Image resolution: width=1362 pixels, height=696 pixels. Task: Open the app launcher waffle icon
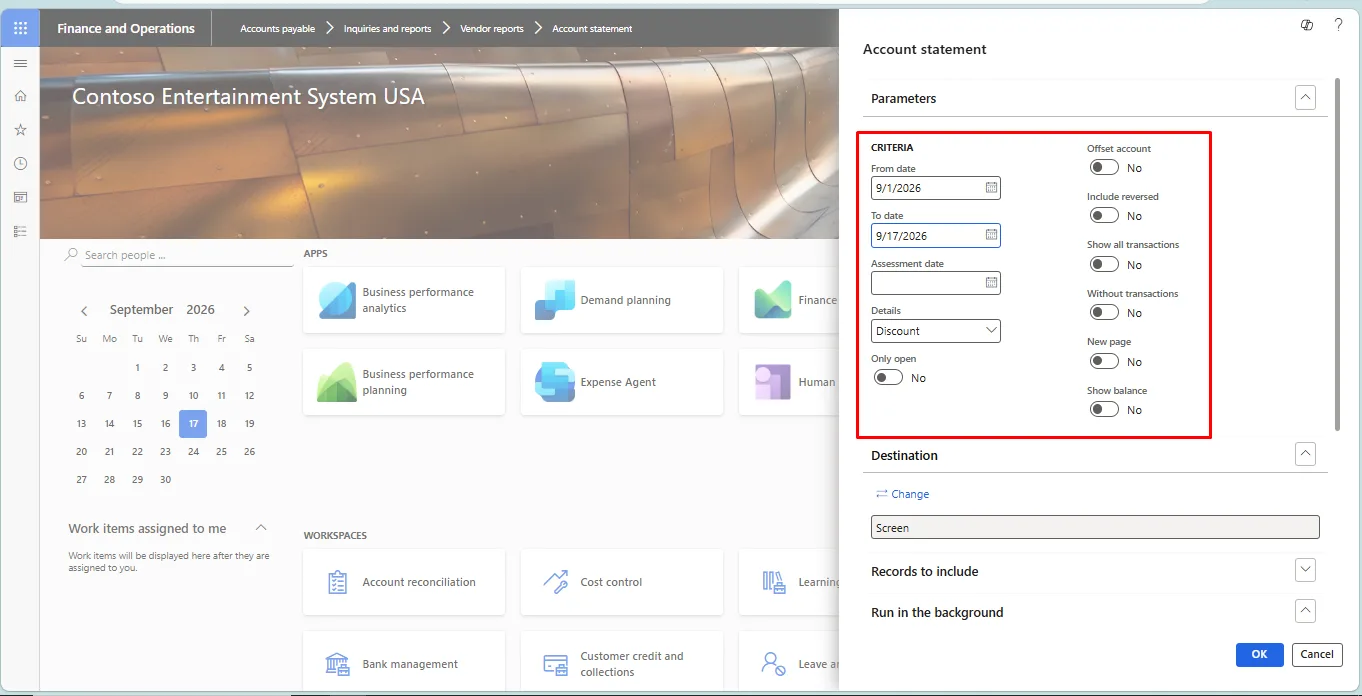[20, 28]
